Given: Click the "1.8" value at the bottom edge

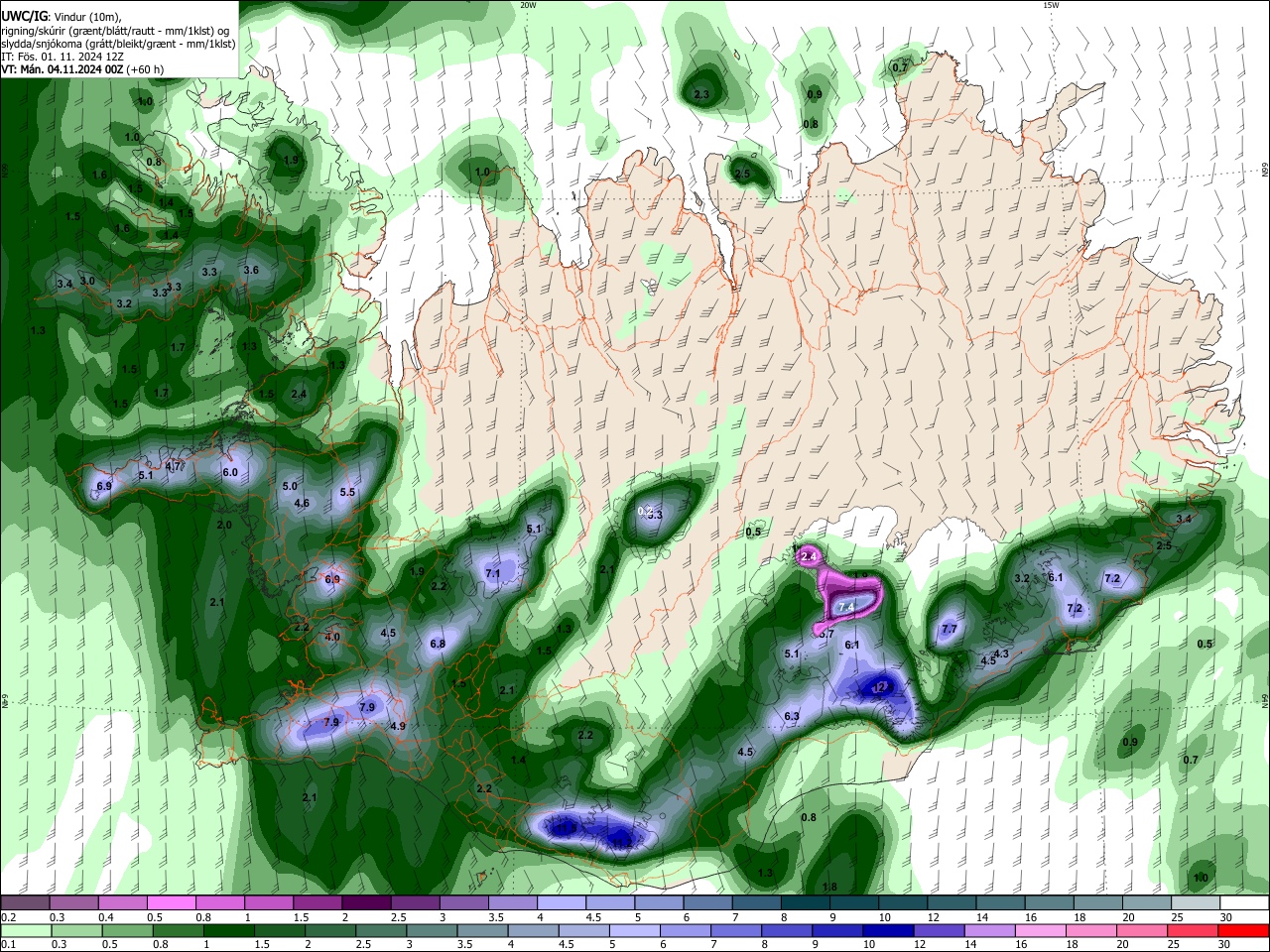Looking at the screenshot, I should [x=830, y=887].
